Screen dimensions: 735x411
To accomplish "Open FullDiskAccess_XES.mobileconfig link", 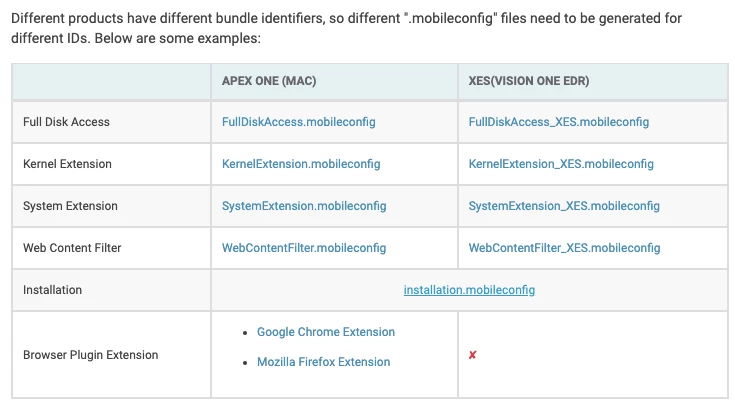I will coord(559,122).
